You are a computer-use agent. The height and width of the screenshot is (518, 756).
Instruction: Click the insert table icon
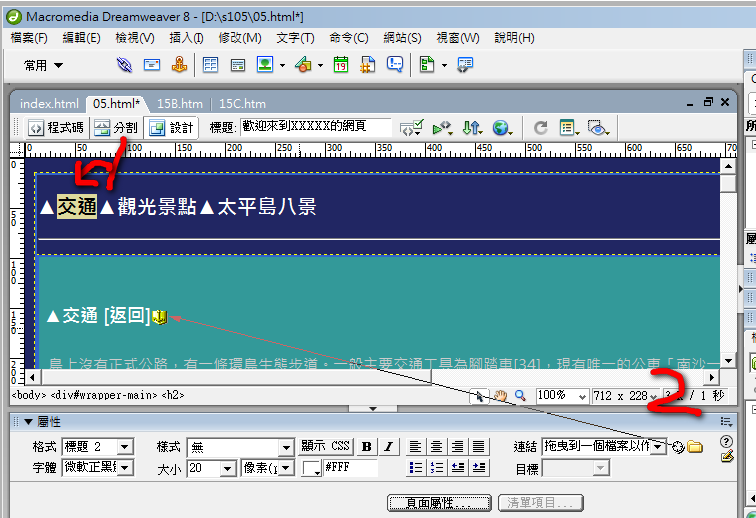pyautogui.click(x=210, y=65)
